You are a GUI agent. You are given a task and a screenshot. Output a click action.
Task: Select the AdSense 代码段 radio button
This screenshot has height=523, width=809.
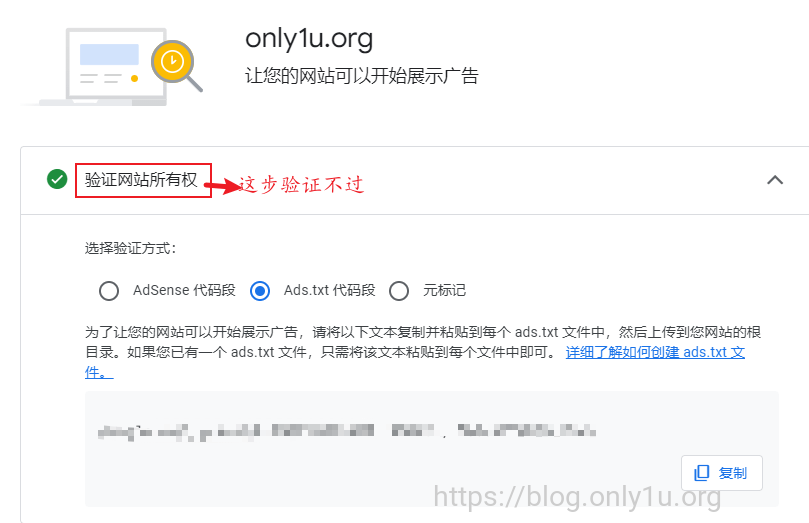coord(109,291)
